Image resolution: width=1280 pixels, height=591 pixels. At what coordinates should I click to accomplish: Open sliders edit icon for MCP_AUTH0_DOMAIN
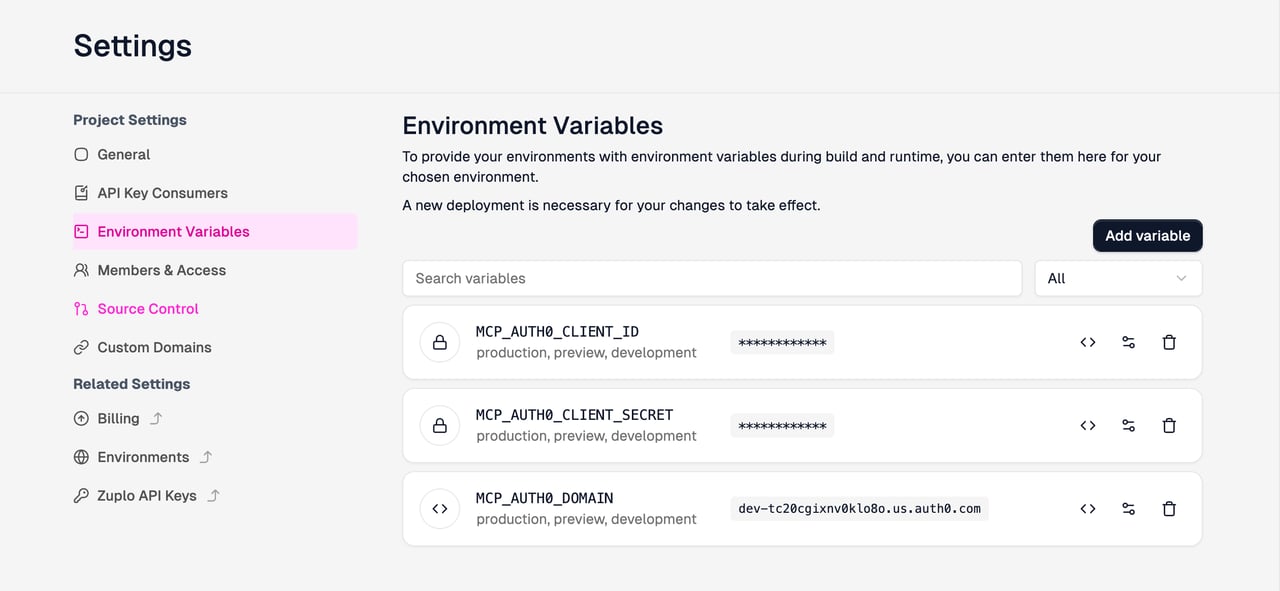pos(1128,508)
